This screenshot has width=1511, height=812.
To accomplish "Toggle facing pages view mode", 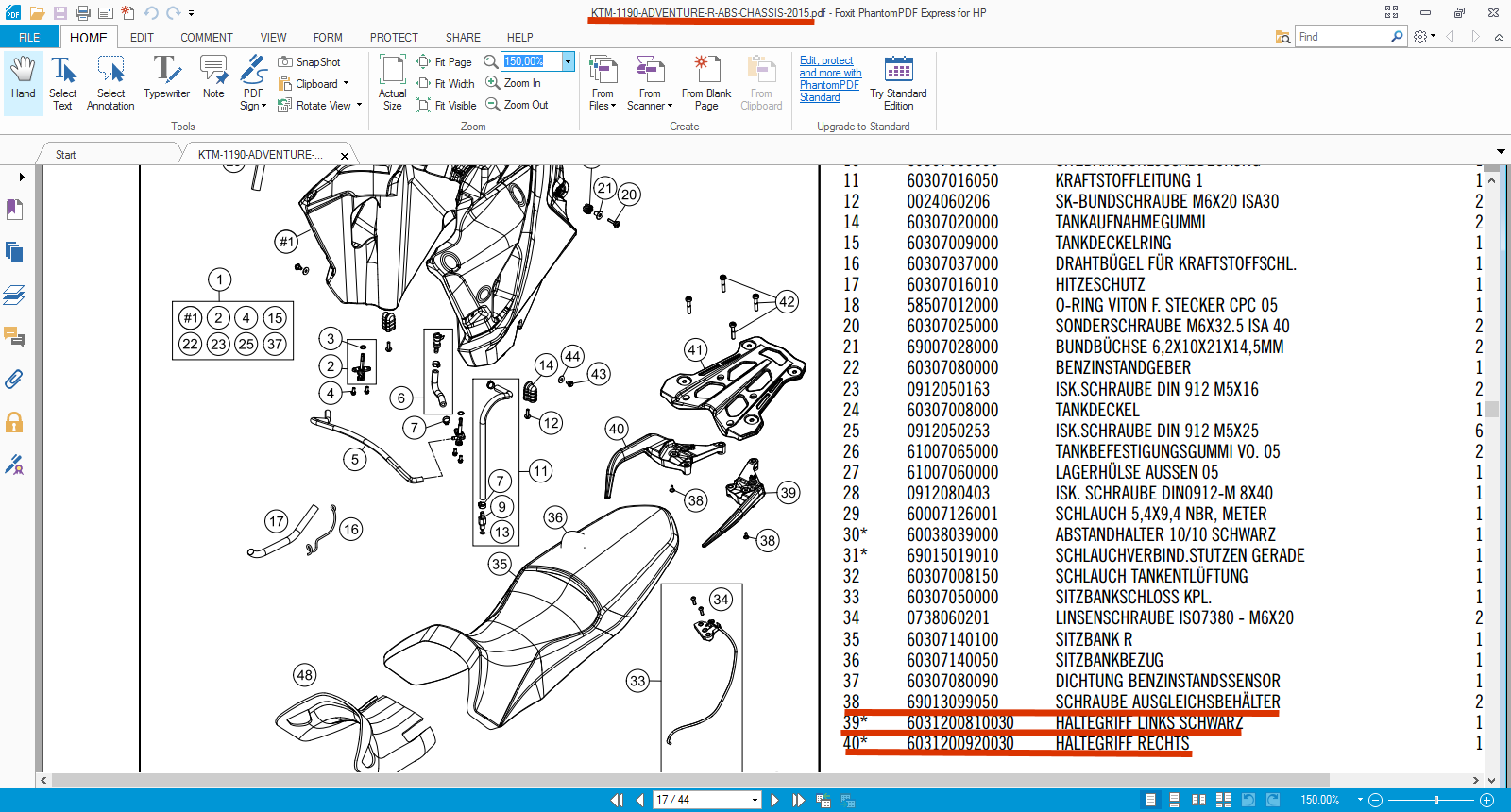I will coord(1198,800).
